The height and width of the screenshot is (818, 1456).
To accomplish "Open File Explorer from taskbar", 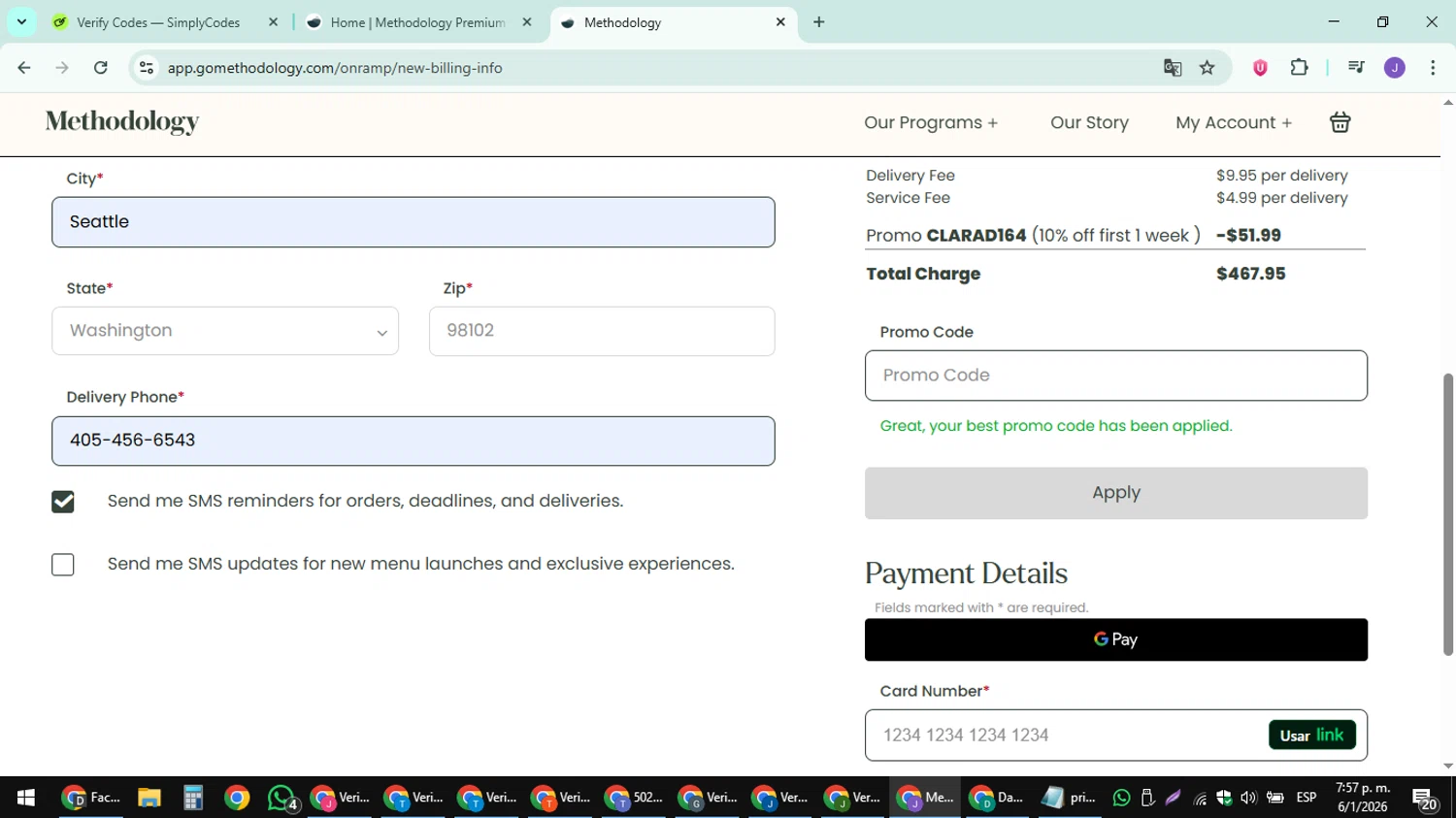I will point(149,798).
